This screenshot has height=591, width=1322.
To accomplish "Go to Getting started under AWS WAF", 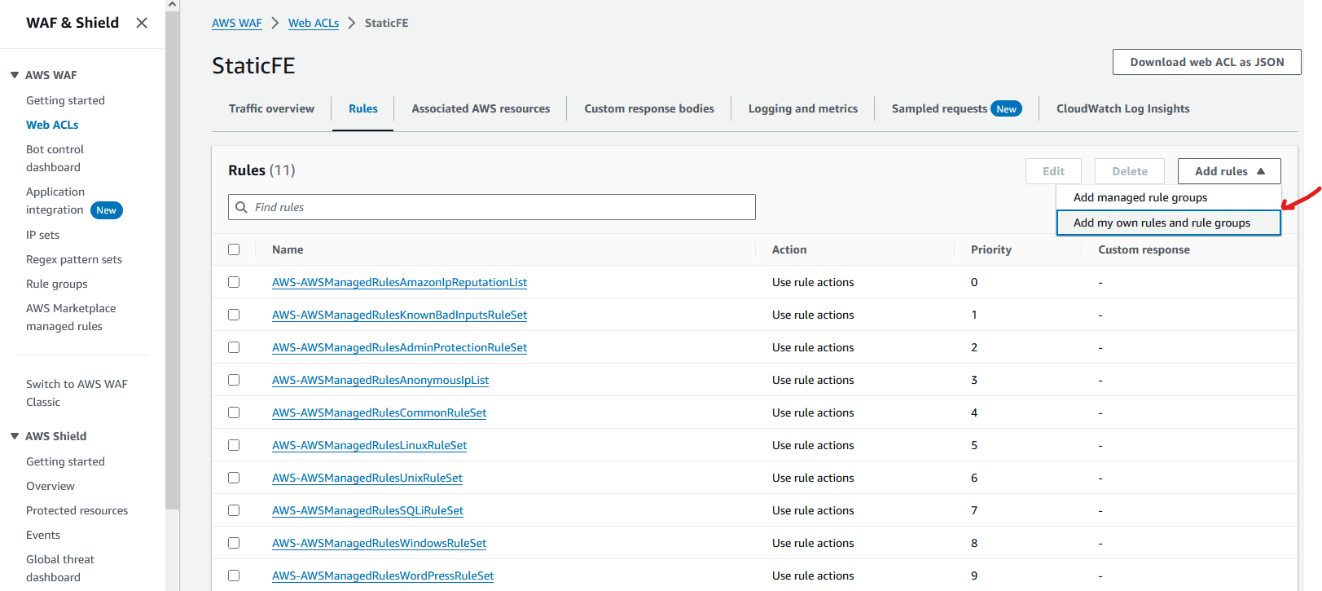I will 65,100.
